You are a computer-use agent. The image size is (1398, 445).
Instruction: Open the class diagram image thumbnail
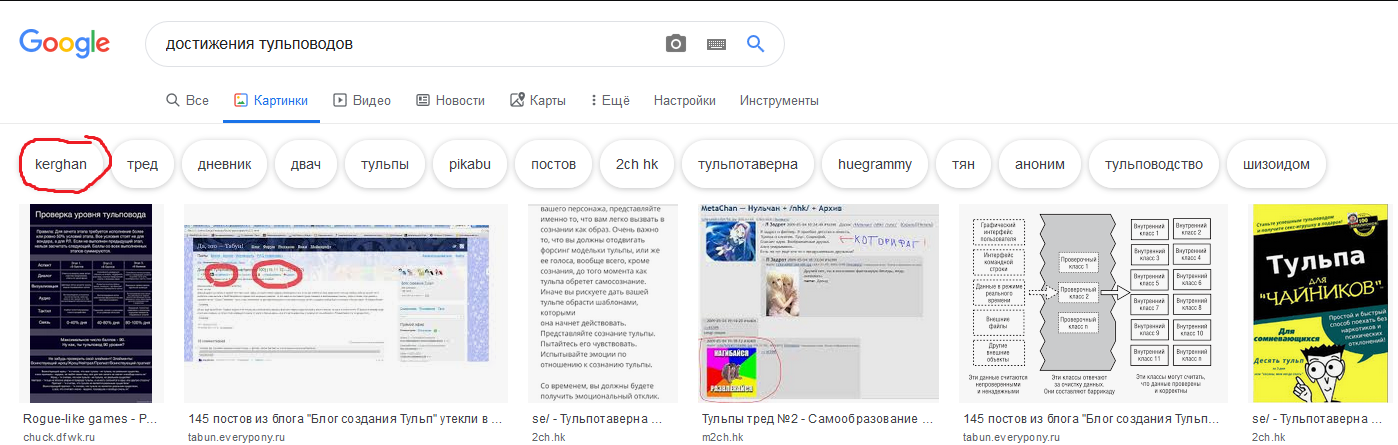pyautogui.click(x=1095, y=302)
